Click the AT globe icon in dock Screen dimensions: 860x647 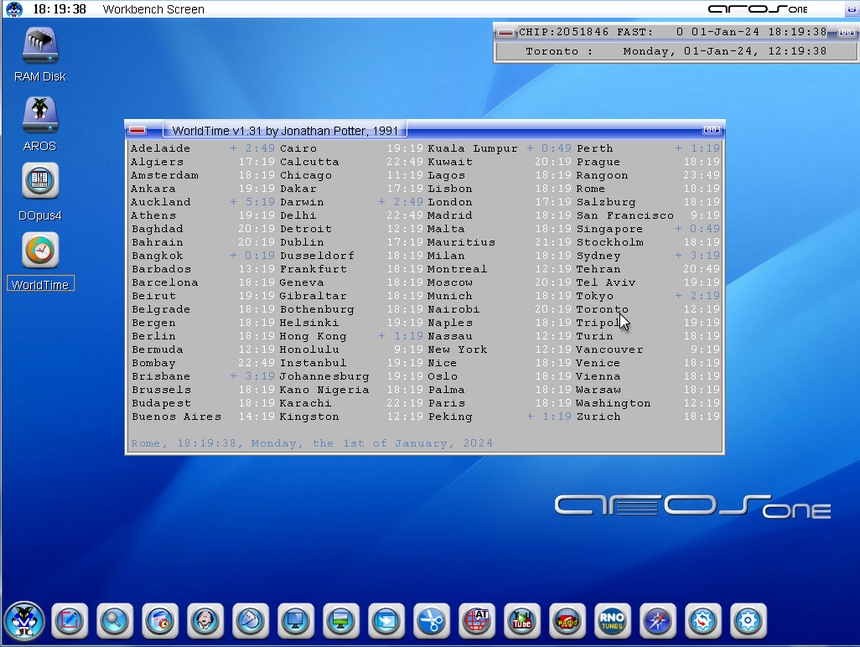click(477, 621)
